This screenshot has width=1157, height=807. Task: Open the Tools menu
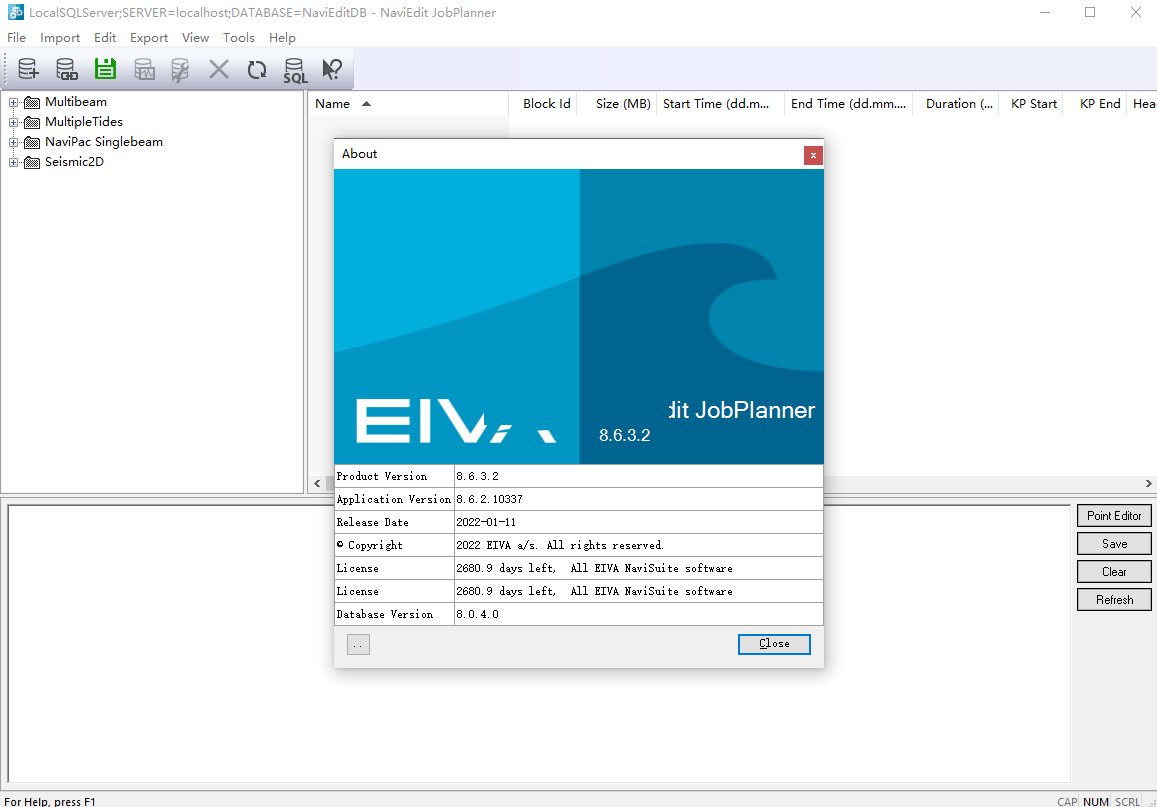click(x=238, y=37)
